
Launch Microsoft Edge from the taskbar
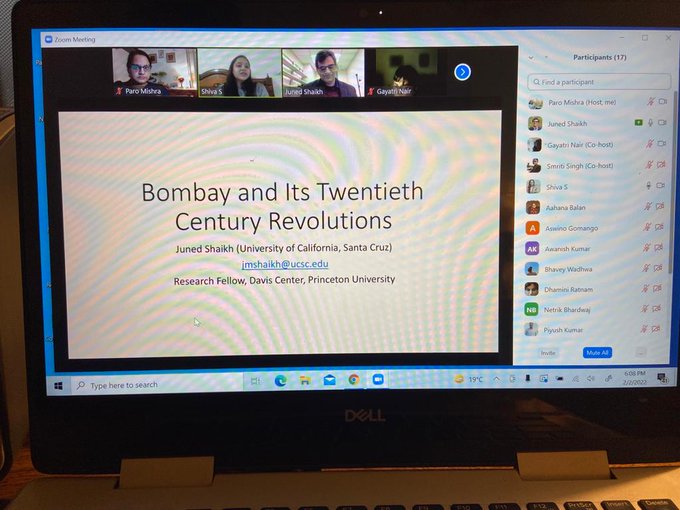pos(281,380)
